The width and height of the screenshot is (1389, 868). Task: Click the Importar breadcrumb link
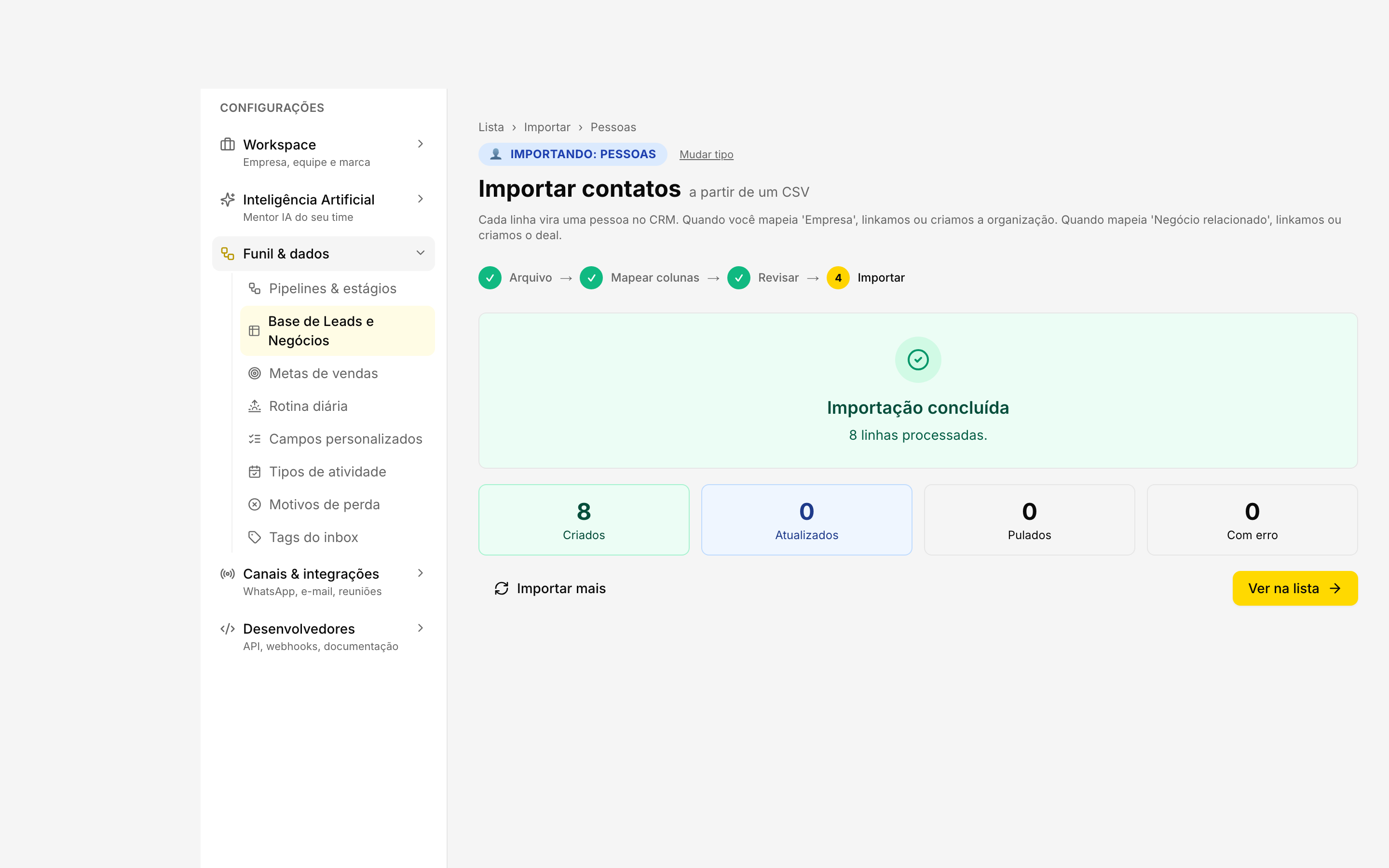tap(547, 127)
